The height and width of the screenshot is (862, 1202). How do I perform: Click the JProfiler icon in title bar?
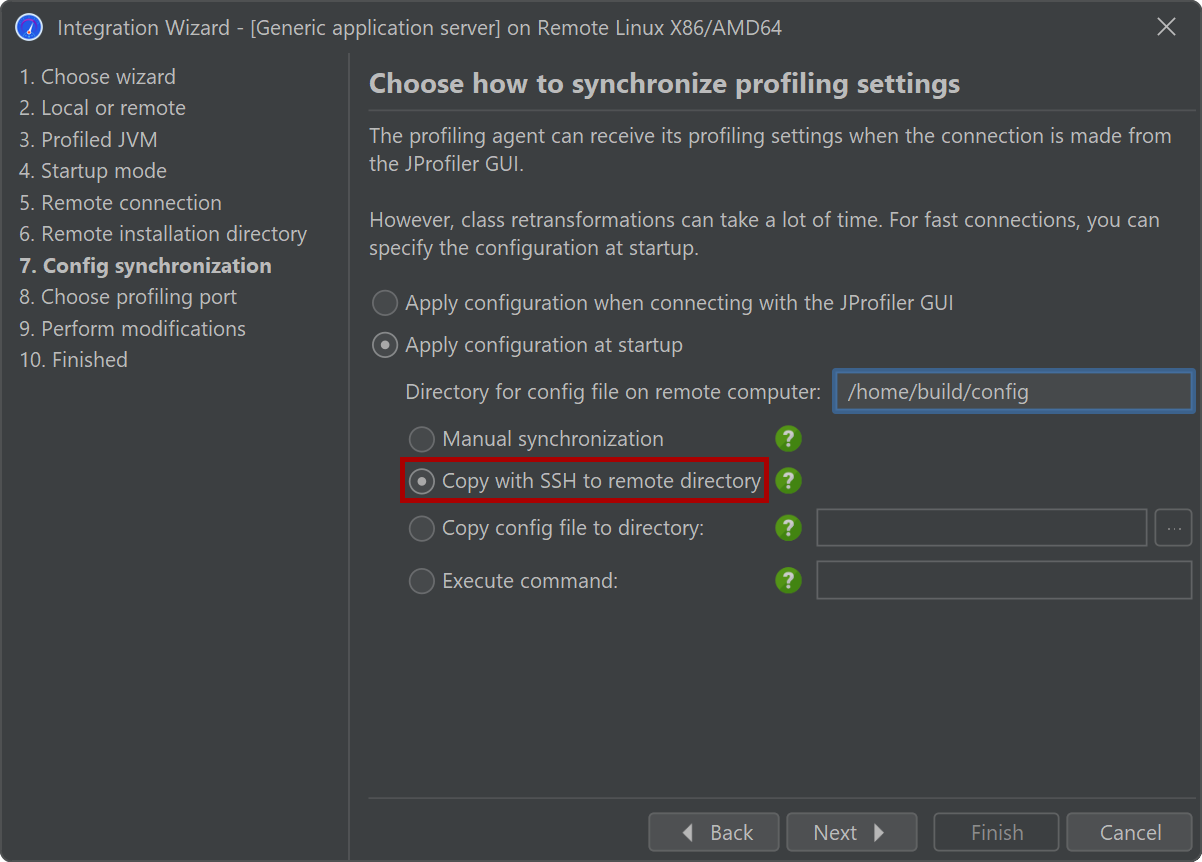29,28
